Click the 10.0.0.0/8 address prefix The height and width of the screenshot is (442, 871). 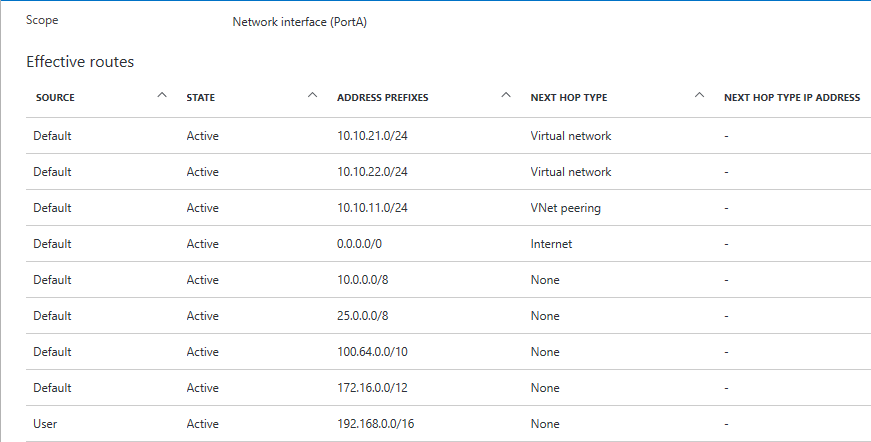(364, 280)
